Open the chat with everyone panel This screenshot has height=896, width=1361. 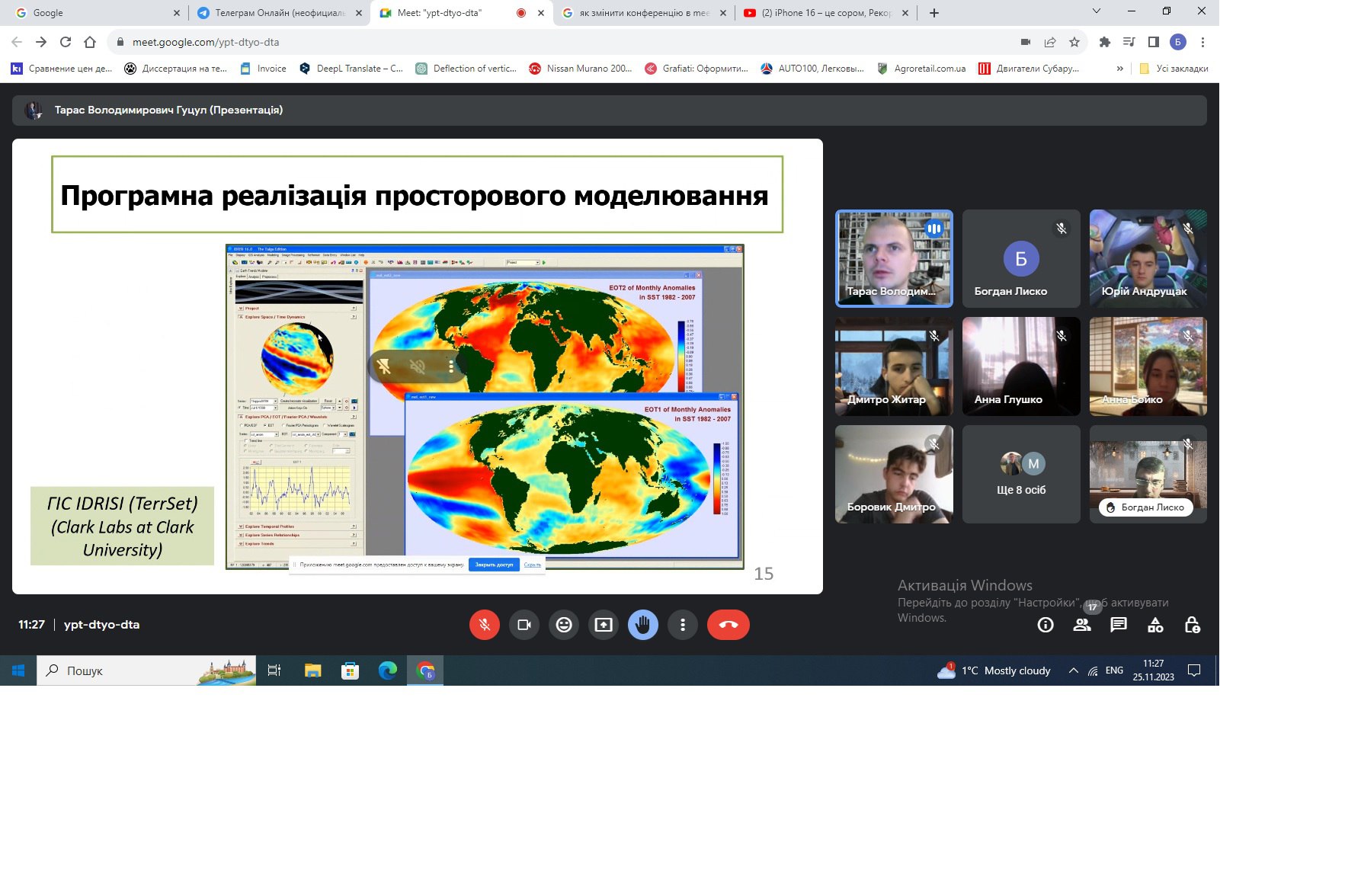click(x=1119, y=626)
